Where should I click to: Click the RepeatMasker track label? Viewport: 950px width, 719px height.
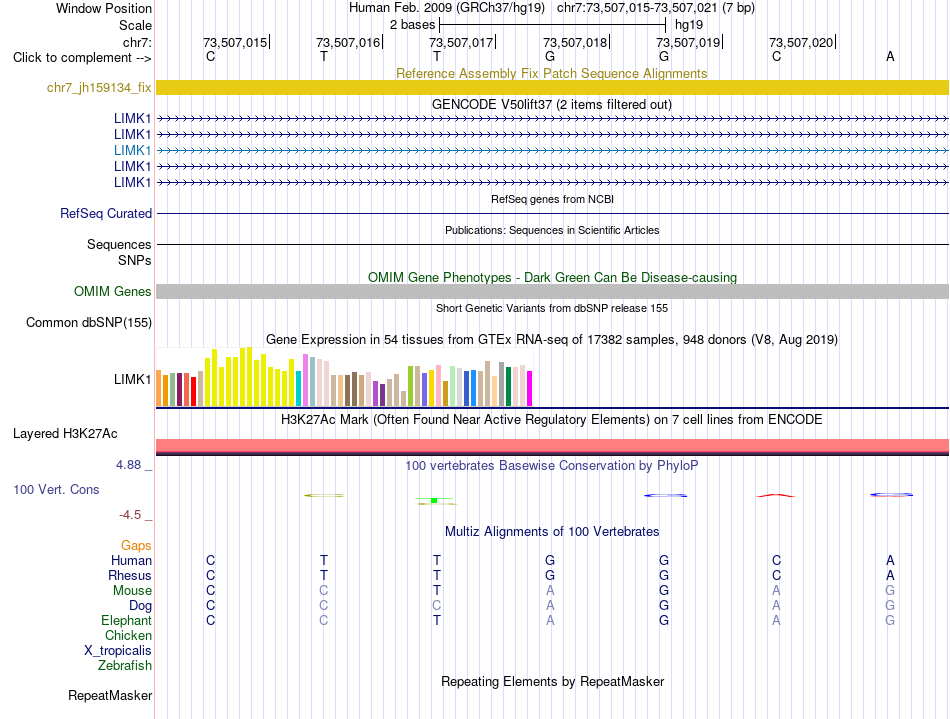pyautogui.click(x=110, y=695)
